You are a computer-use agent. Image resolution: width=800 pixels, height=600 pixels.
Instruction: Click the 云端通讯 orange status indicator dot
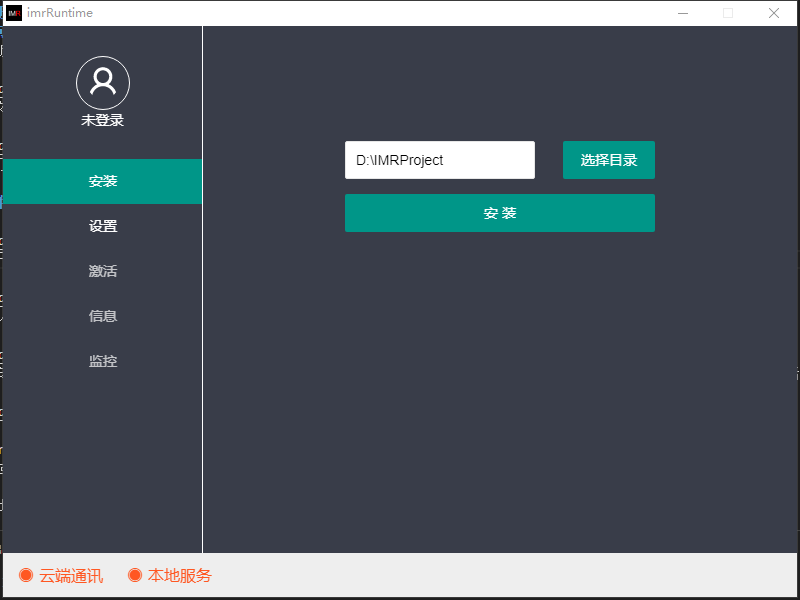point(26,575)
